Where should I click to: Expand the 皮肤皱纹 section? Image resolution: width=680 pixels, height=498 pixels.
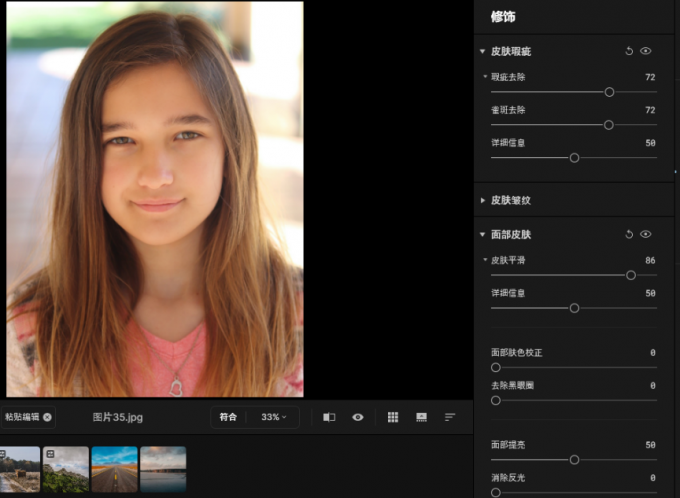483,200
